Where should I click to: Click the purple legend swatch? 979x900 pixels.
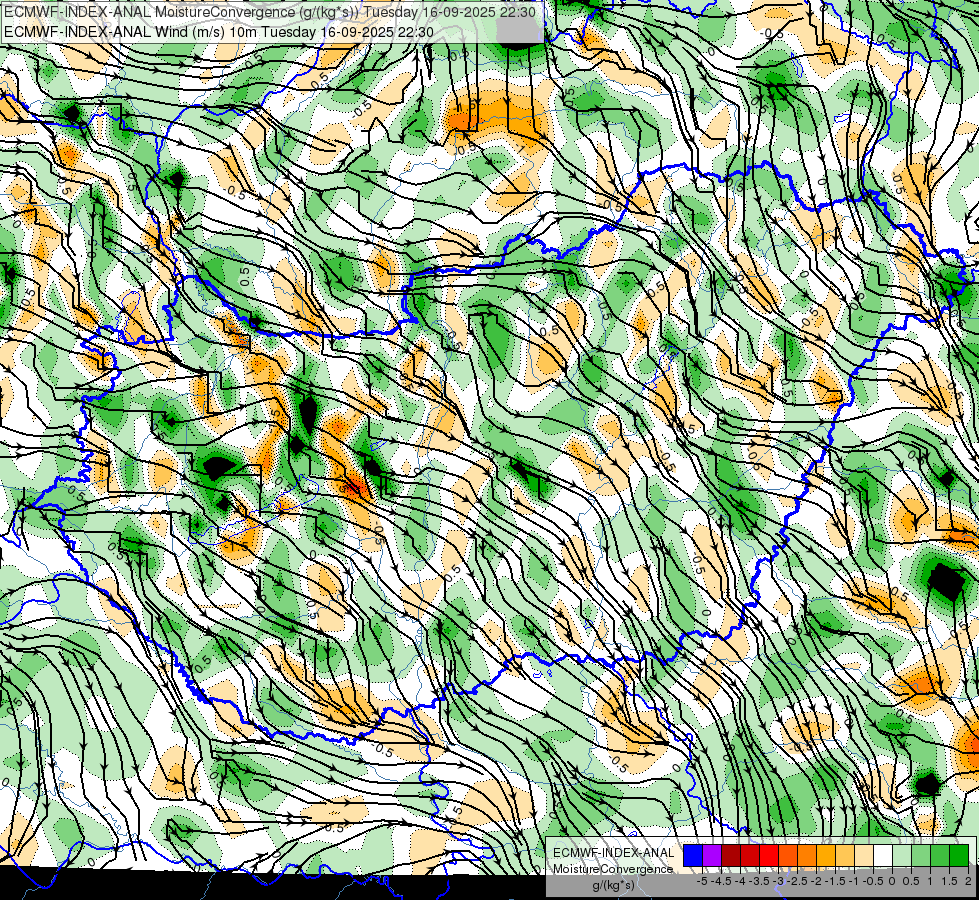(712, 856)
